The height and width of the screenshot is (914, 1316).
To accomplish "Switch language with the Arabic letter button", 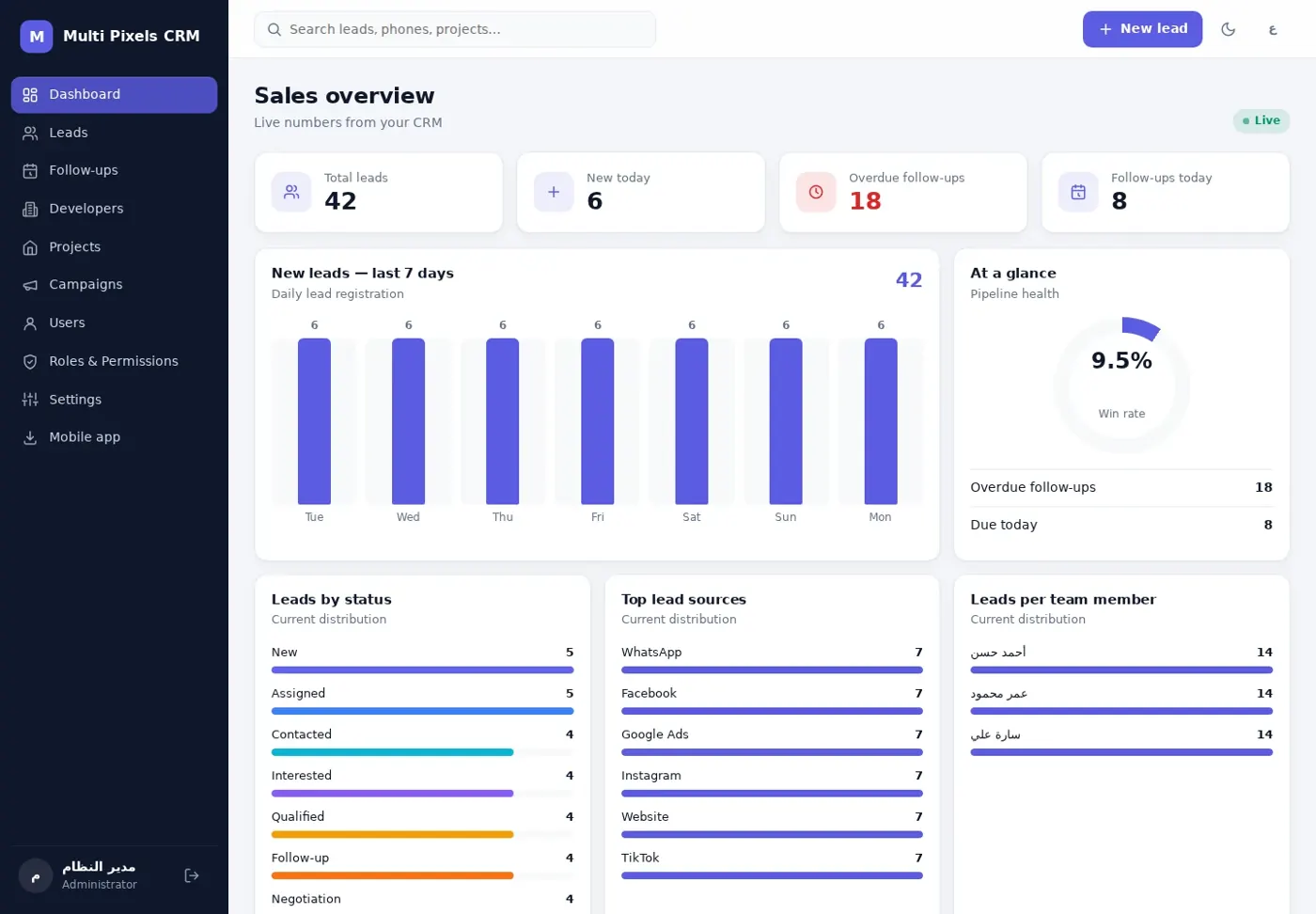I will pyautogui.click(x=1273, y=29).
